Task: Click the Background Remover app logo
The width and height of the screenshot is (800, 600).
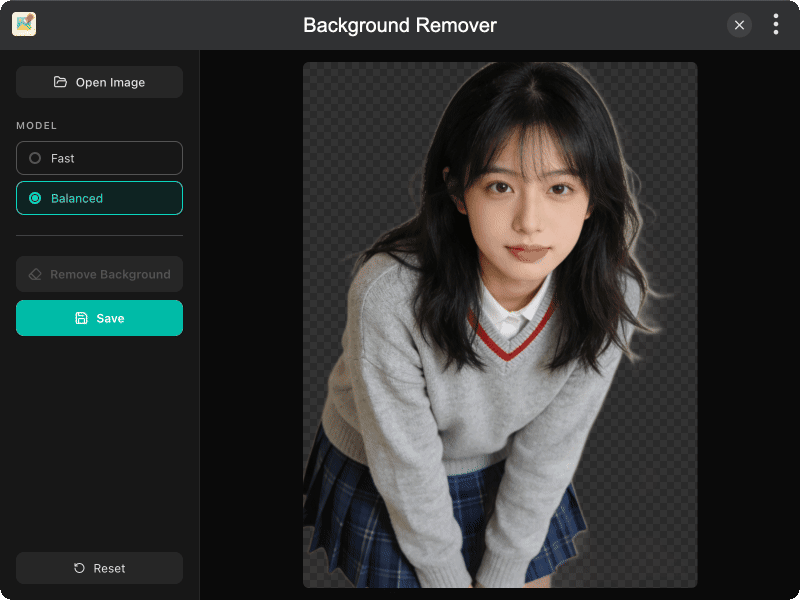Action: click(24, 24)
